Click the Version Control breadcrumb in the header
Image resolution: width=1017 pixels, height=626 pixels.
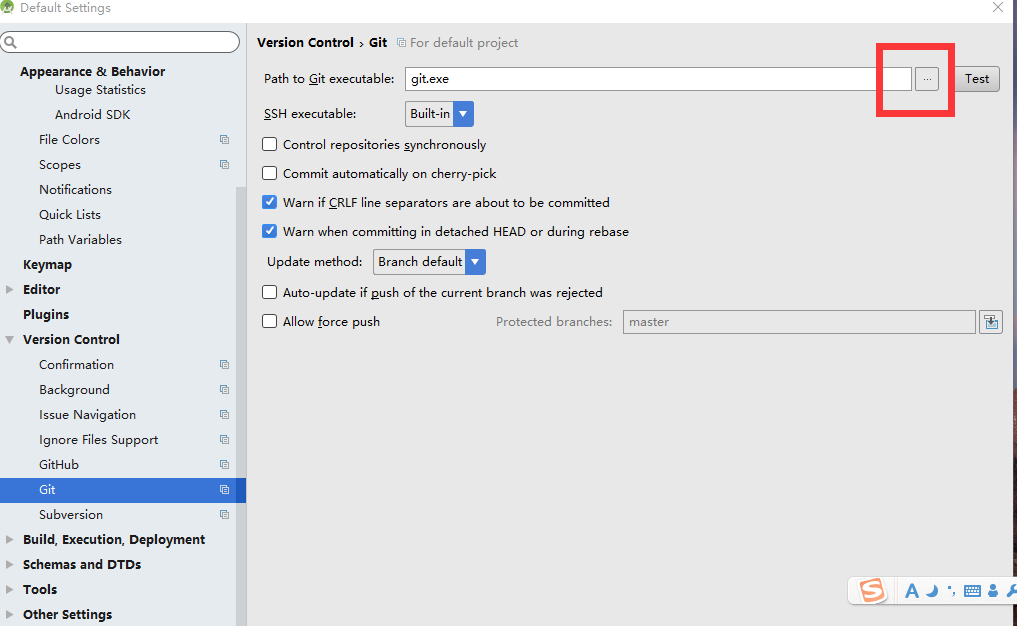[x=305, y=43]
